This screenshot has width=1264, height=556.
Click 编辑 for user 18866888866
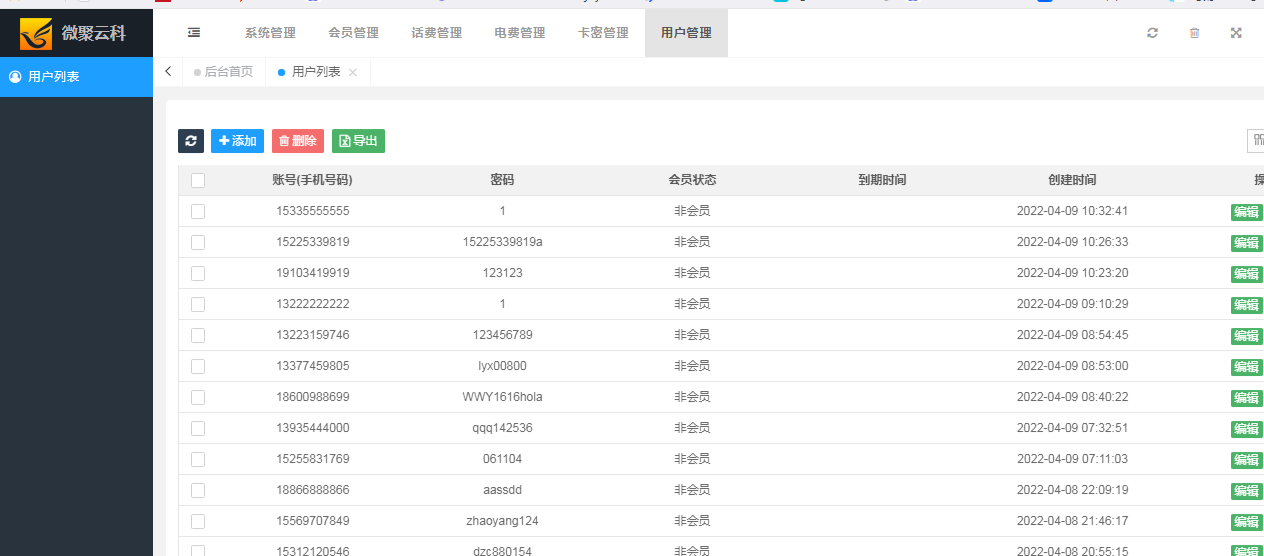click(x=1246, y=491)
